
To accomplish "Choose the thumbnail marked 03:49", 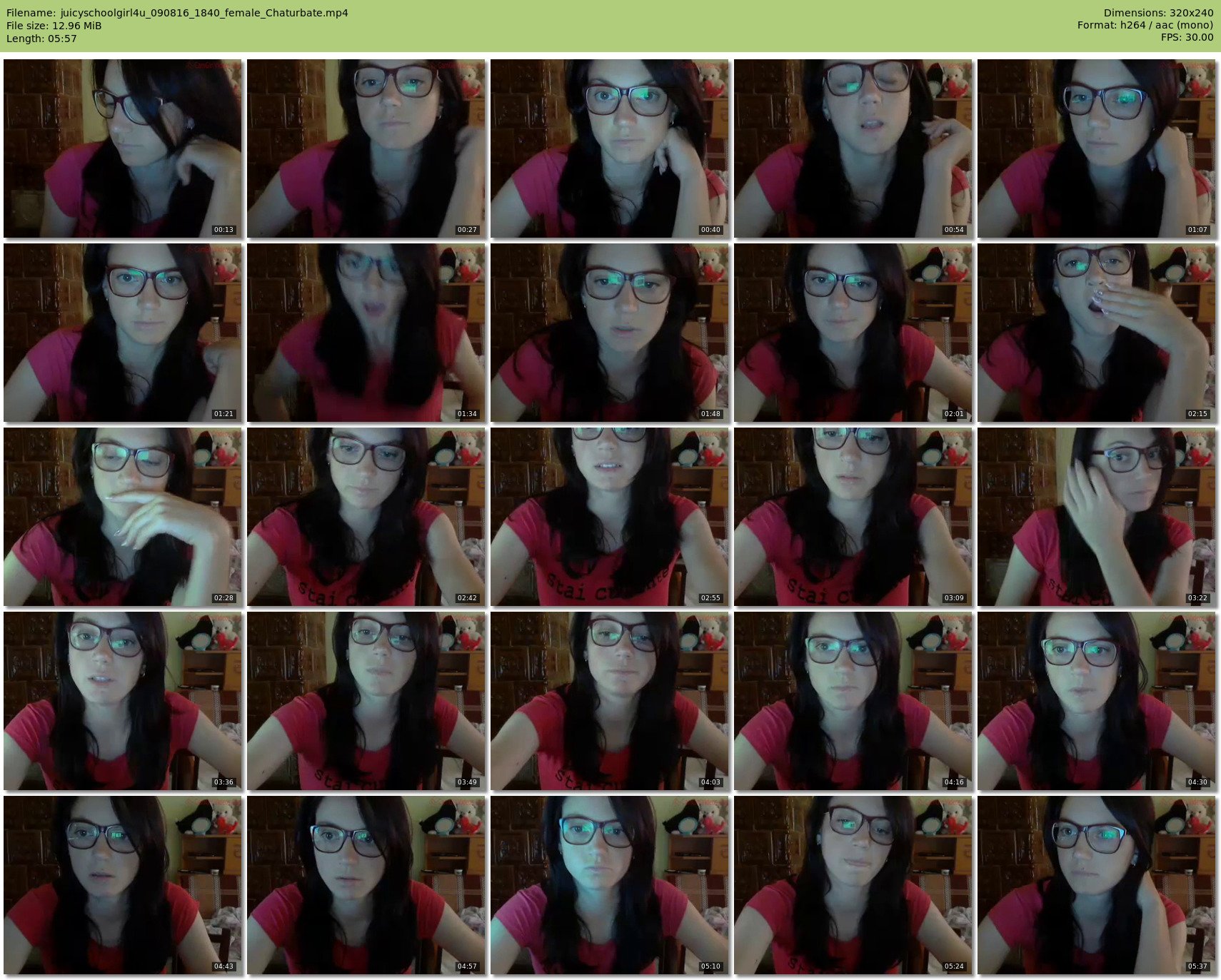I will pos(366,701).
